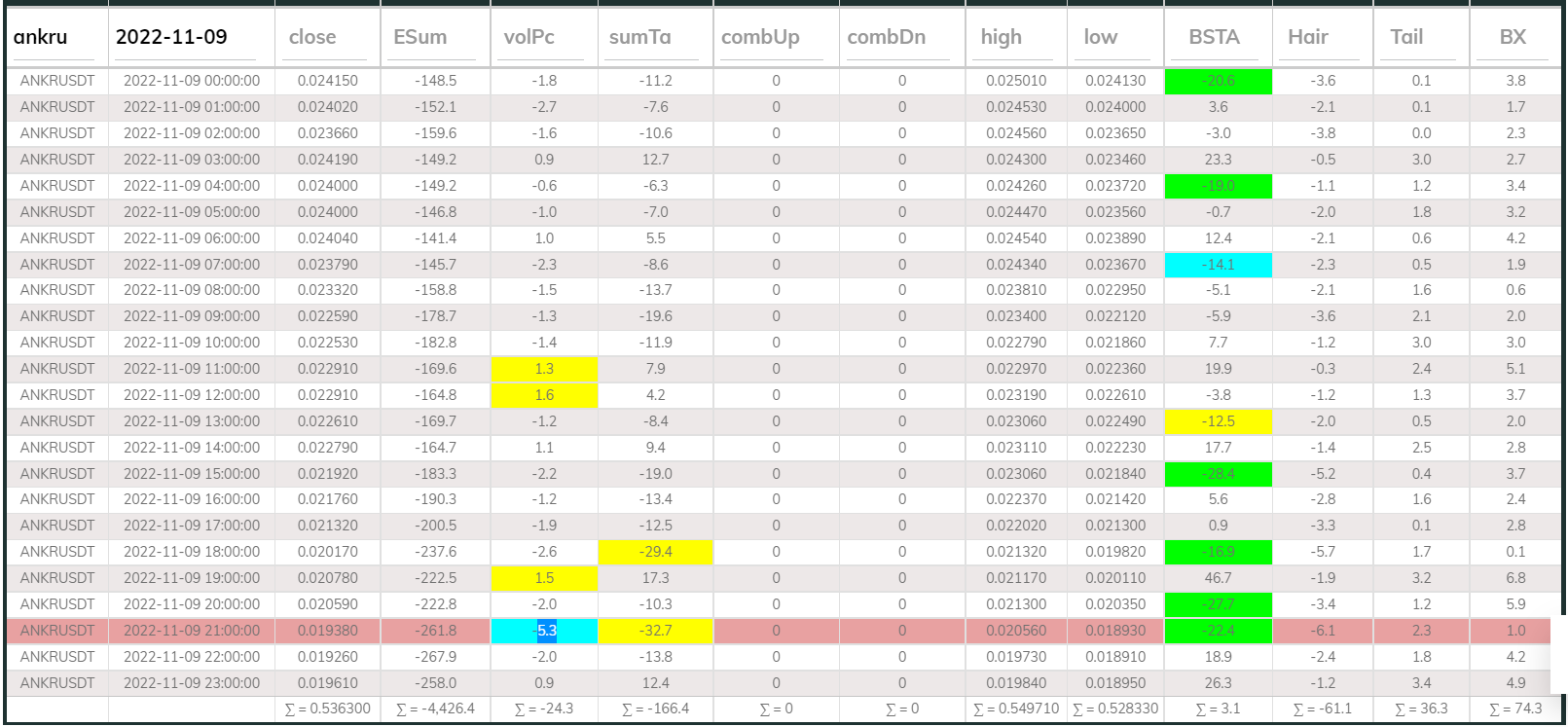Click the sumTa total -166.4

tap(656, 709)
